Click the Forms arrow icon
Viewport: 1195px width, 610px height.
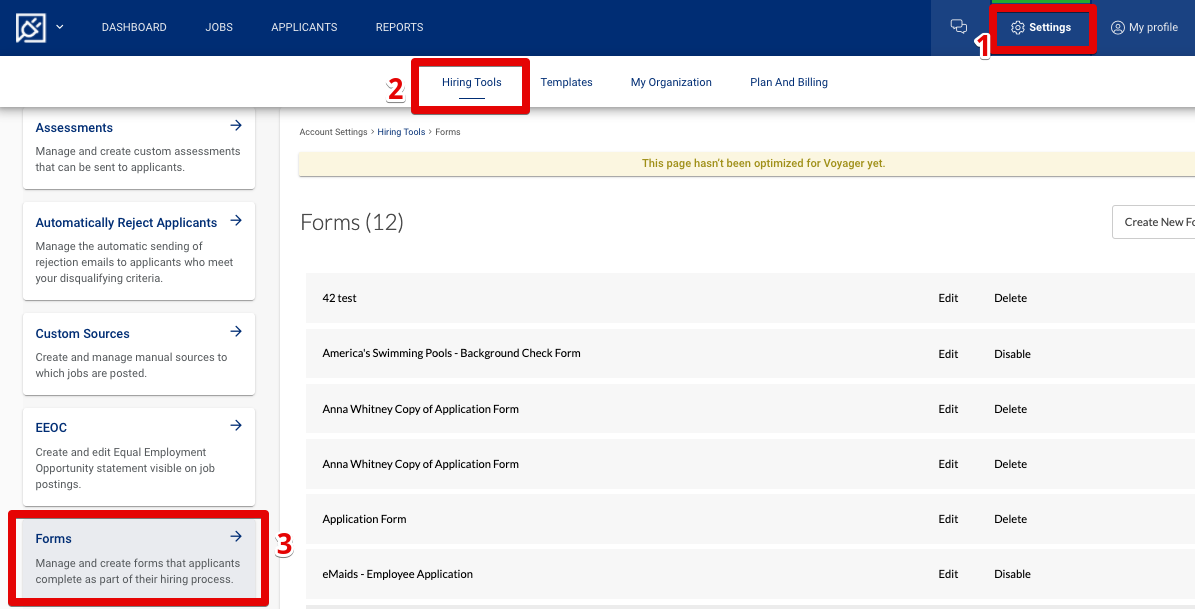[x=236, y=536]
